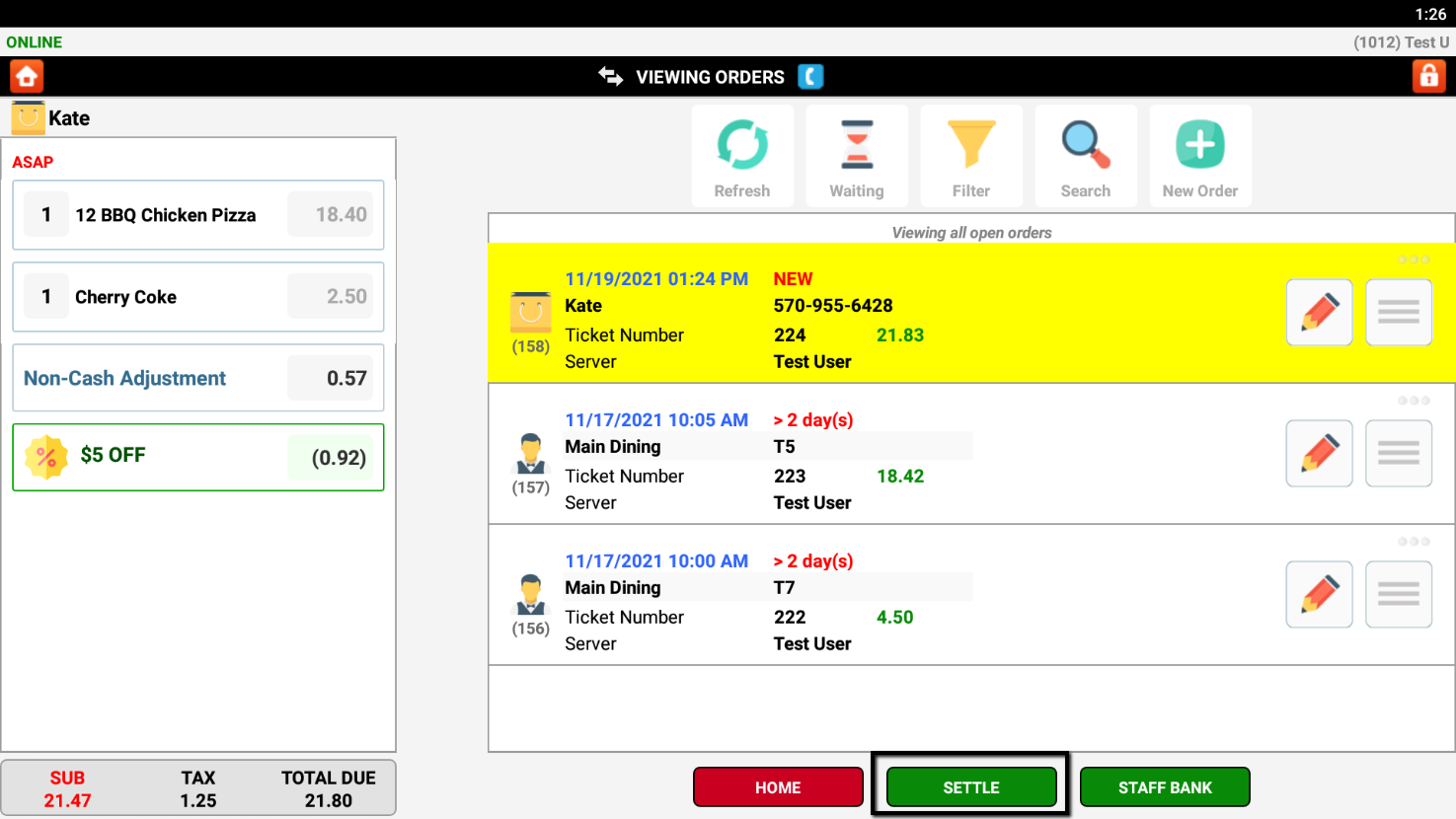The height and width of the screenshot is (819, 1456).
Task: Open the phone icon beside Viewing Orders
Action: (810, 76)
